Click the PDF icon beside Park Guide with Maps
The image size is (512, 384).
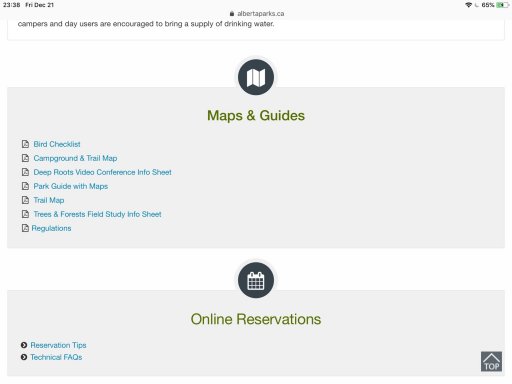[25, 186]
